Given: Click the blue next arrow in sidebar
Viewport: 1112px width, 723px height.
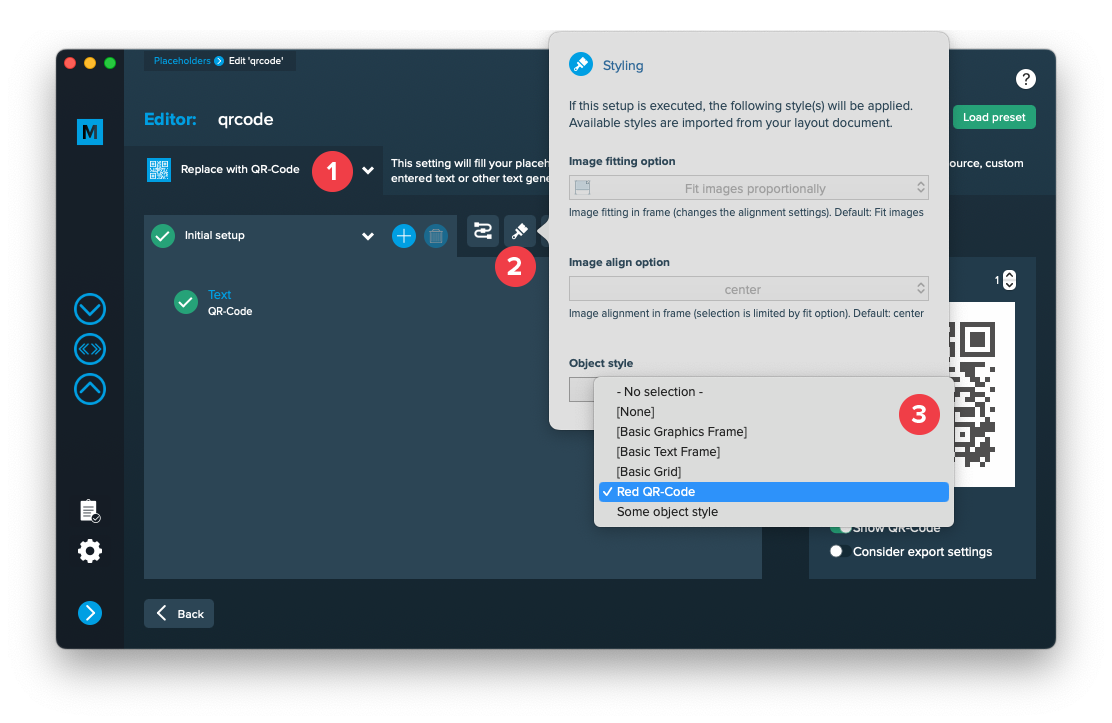Looking at the screenshot, I should pos(90,613).
